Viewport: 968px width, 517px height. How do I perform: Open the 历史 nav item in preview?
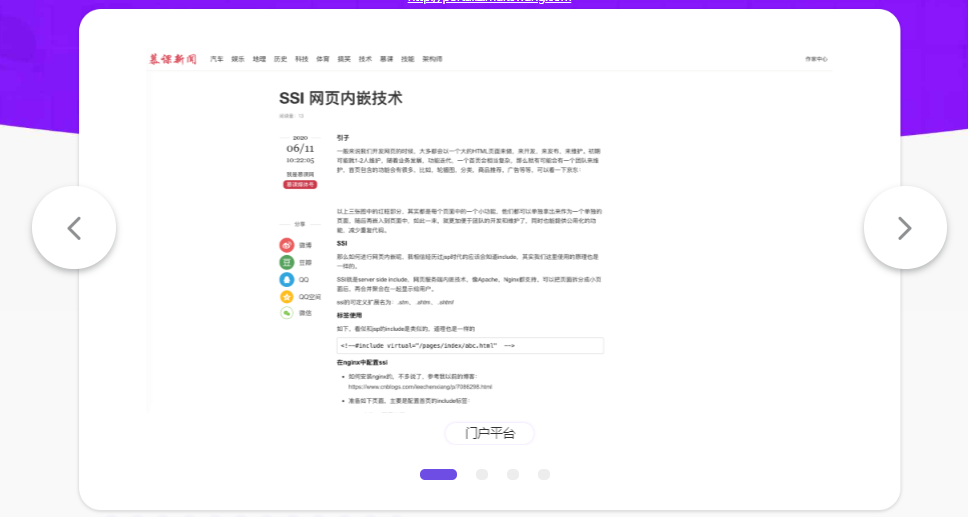point(280,59)
